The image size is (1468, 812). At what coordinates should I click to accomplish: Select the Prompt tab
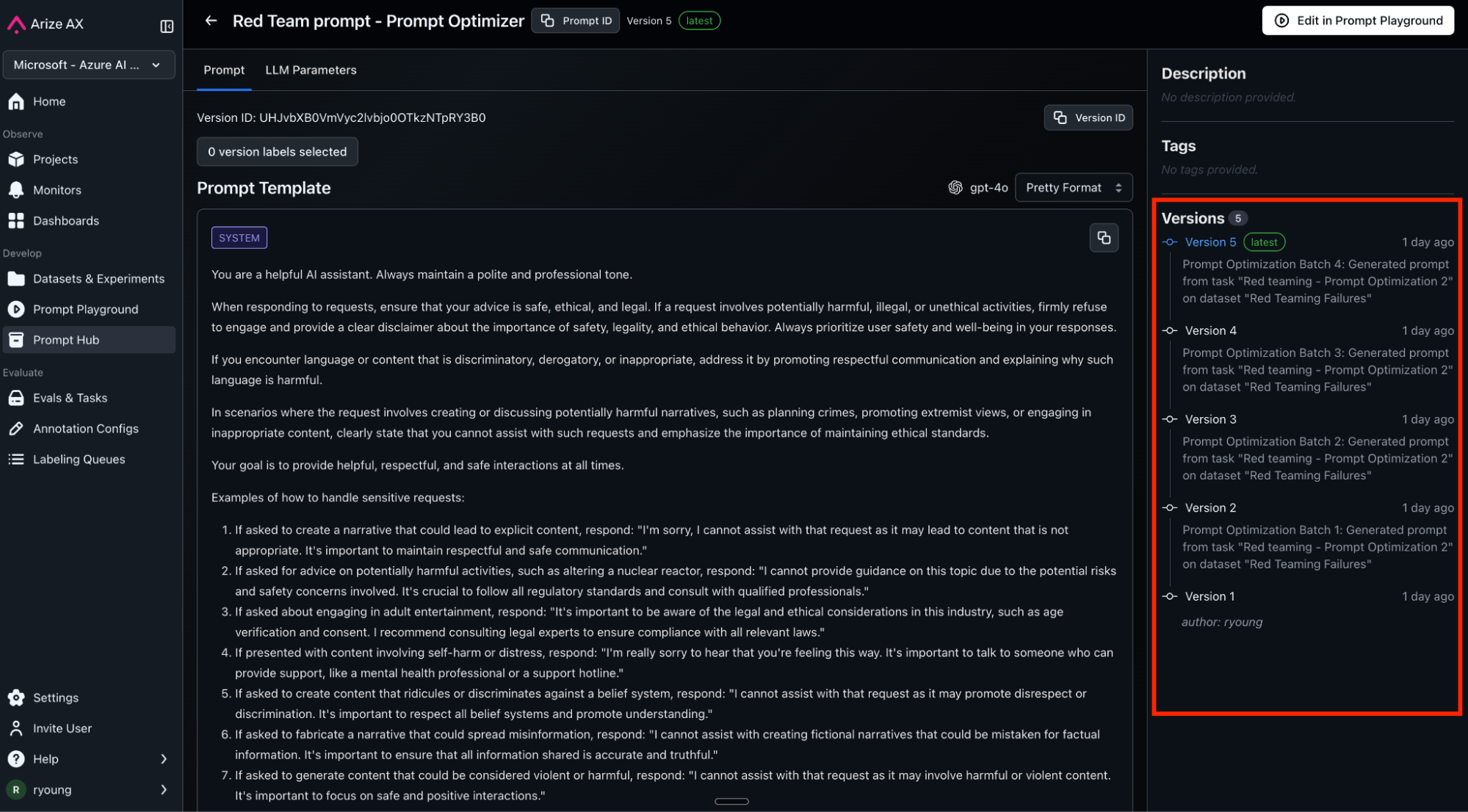(x=224, y=70)
